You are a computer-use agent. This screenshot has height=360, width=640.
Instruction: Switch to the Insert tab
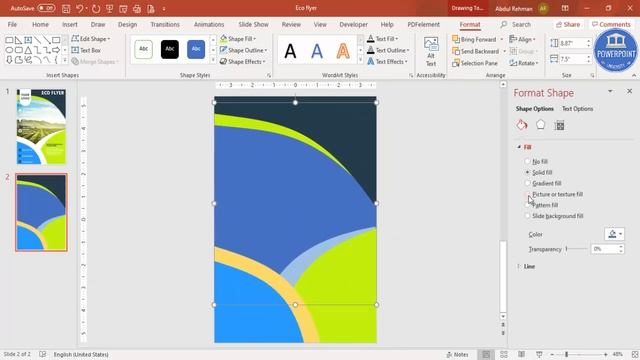[70, 24]
